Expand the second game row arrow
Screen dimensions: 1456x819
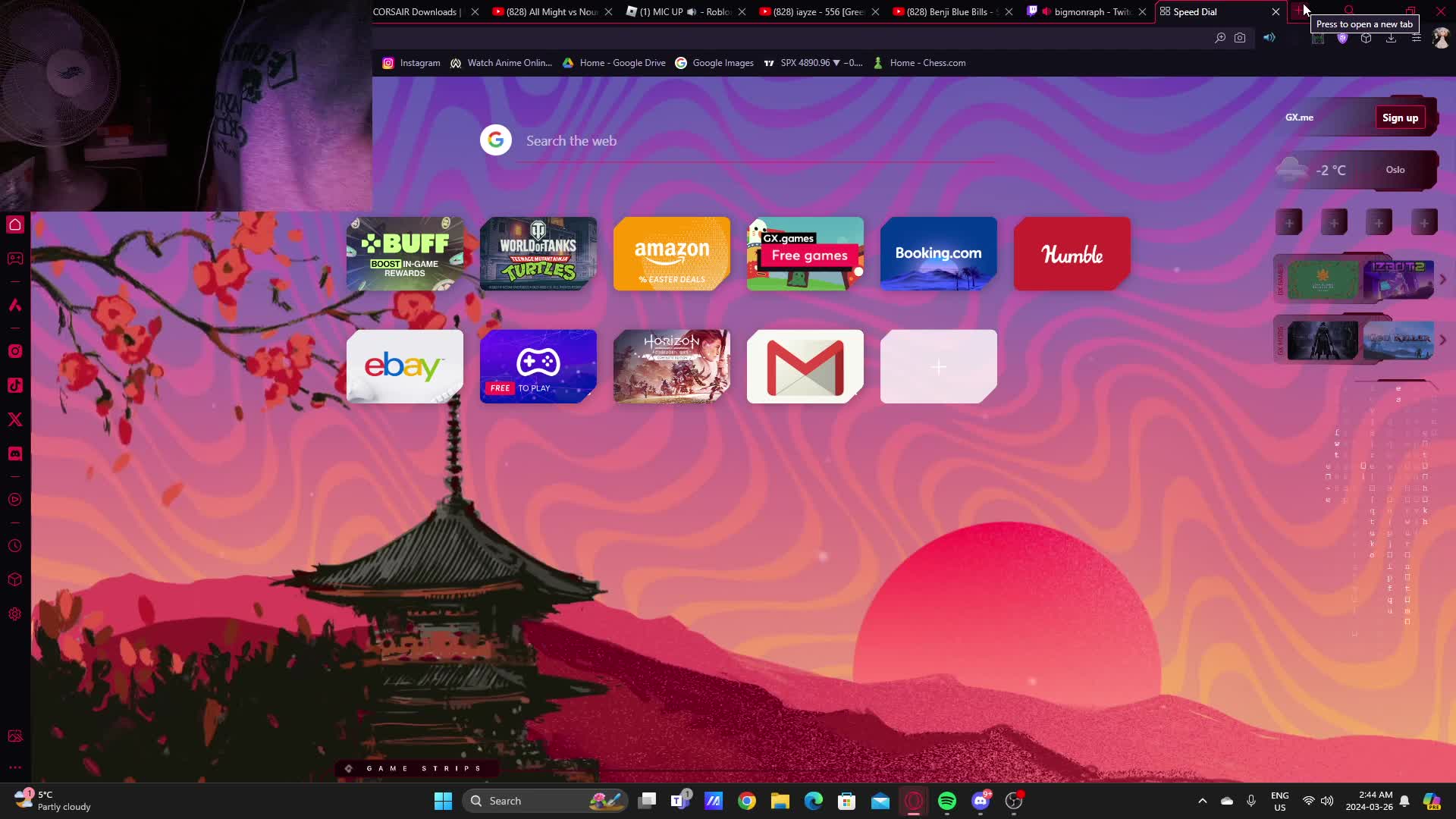click(x=1442, y=340)
